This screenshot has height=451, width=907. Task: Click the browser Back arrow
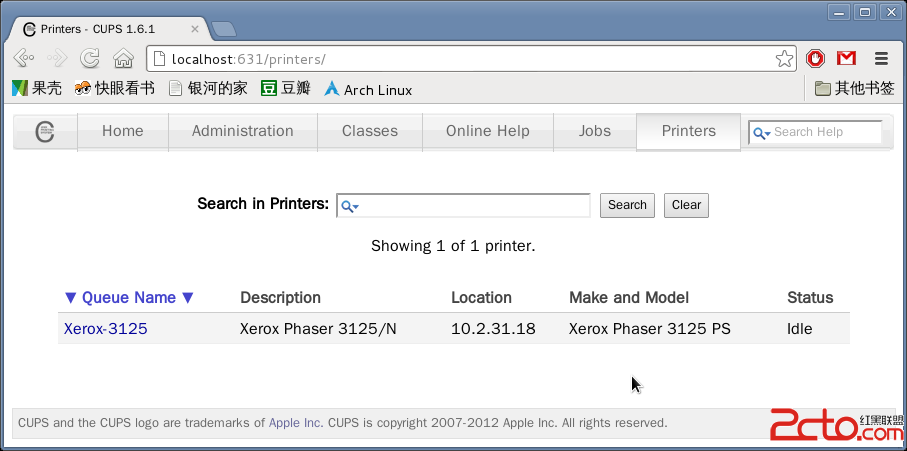[24, 58]
